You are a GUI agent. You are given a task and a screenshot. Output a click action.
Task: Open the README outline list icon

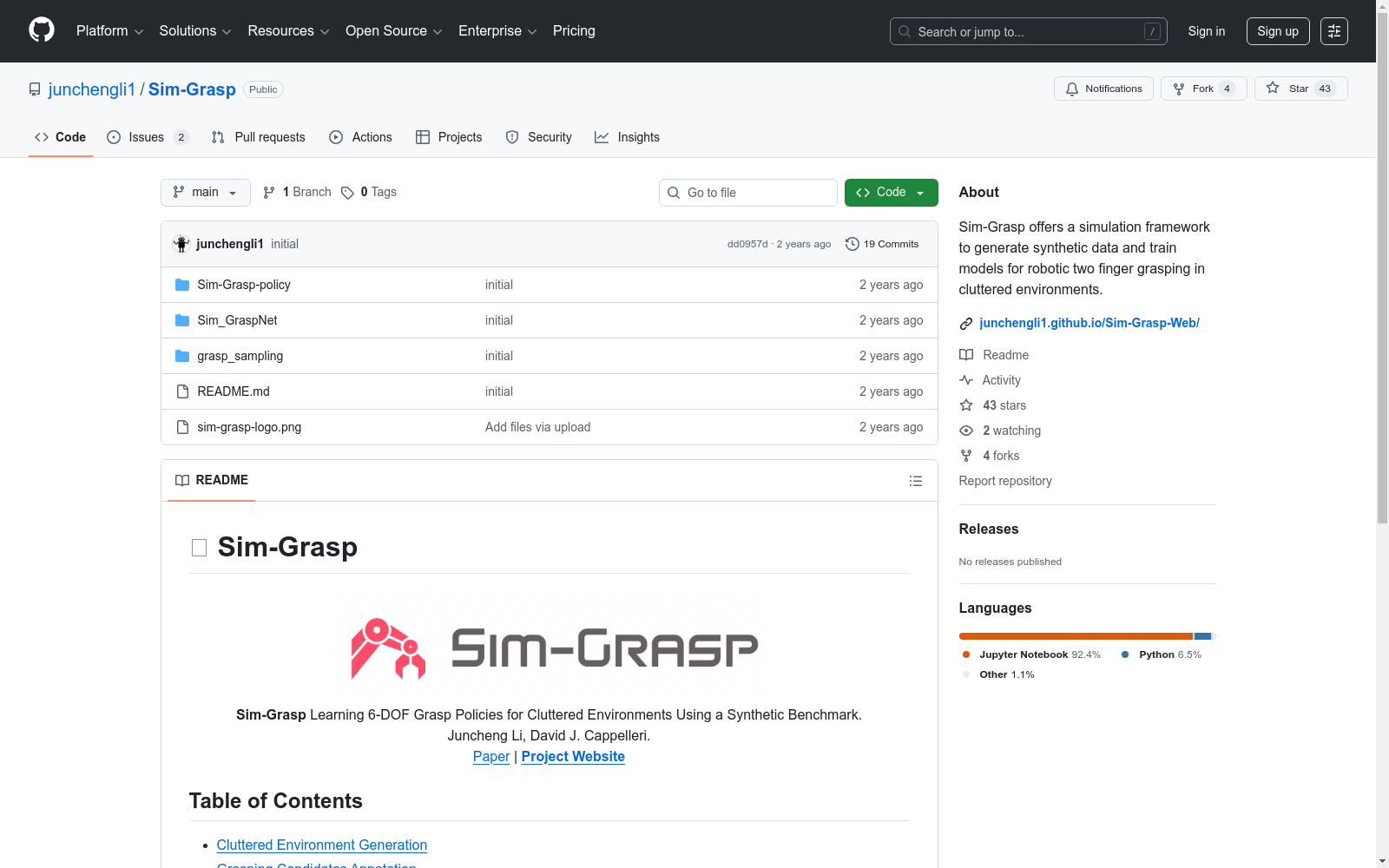point(915,481)
